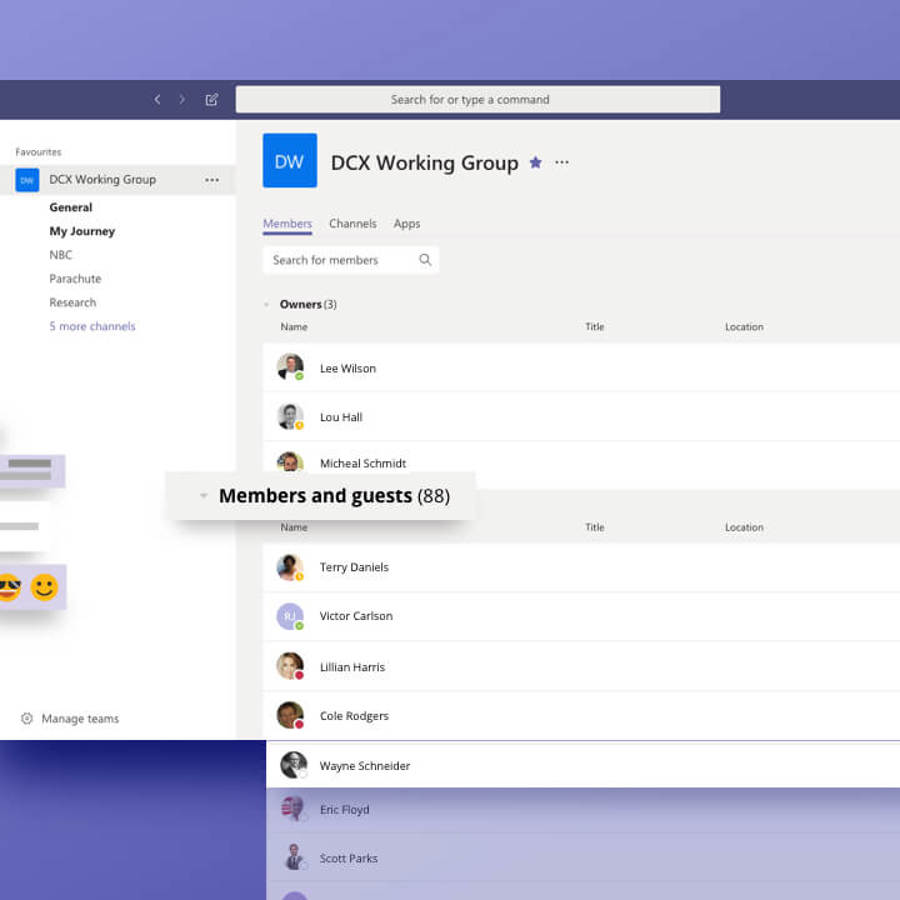Show 5 more channels
The image size is (900, 900).
pyautogui.click(x=92, y=327)
